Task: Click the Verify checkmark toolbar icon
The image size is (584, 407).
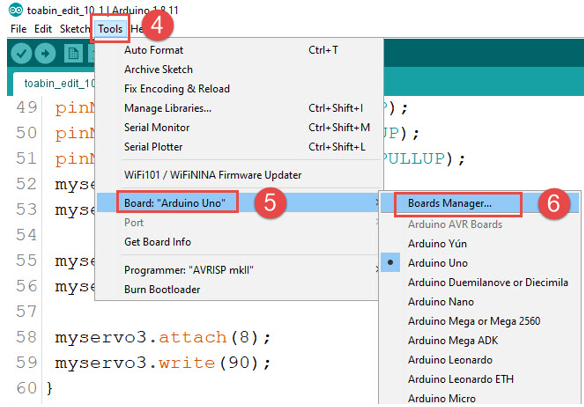Action: click(x=21, y=54)
